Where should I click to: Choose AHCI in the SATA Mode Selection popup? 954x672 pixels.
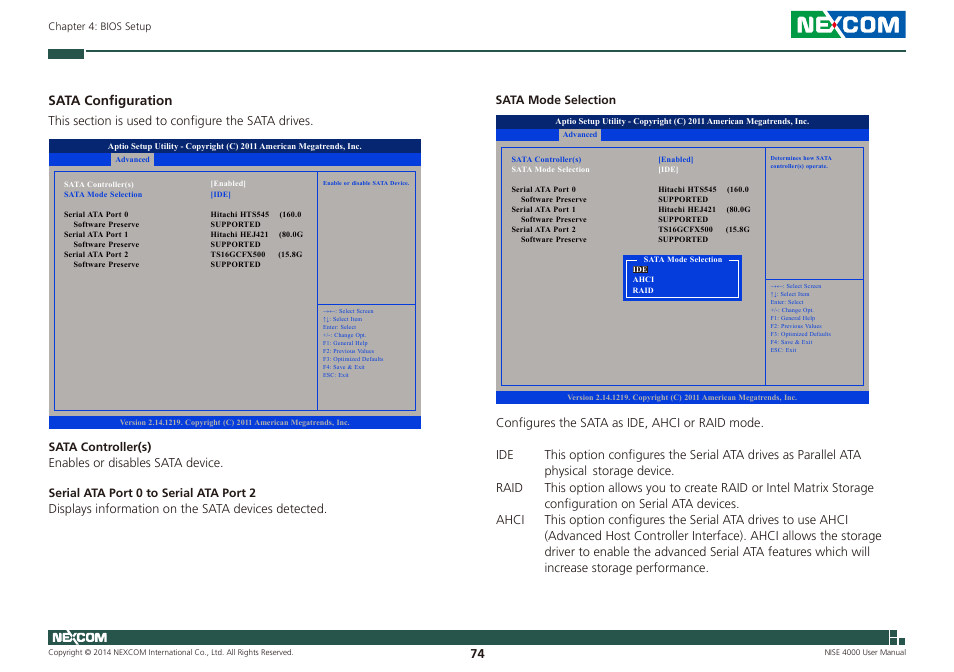[x=643, y=280]
